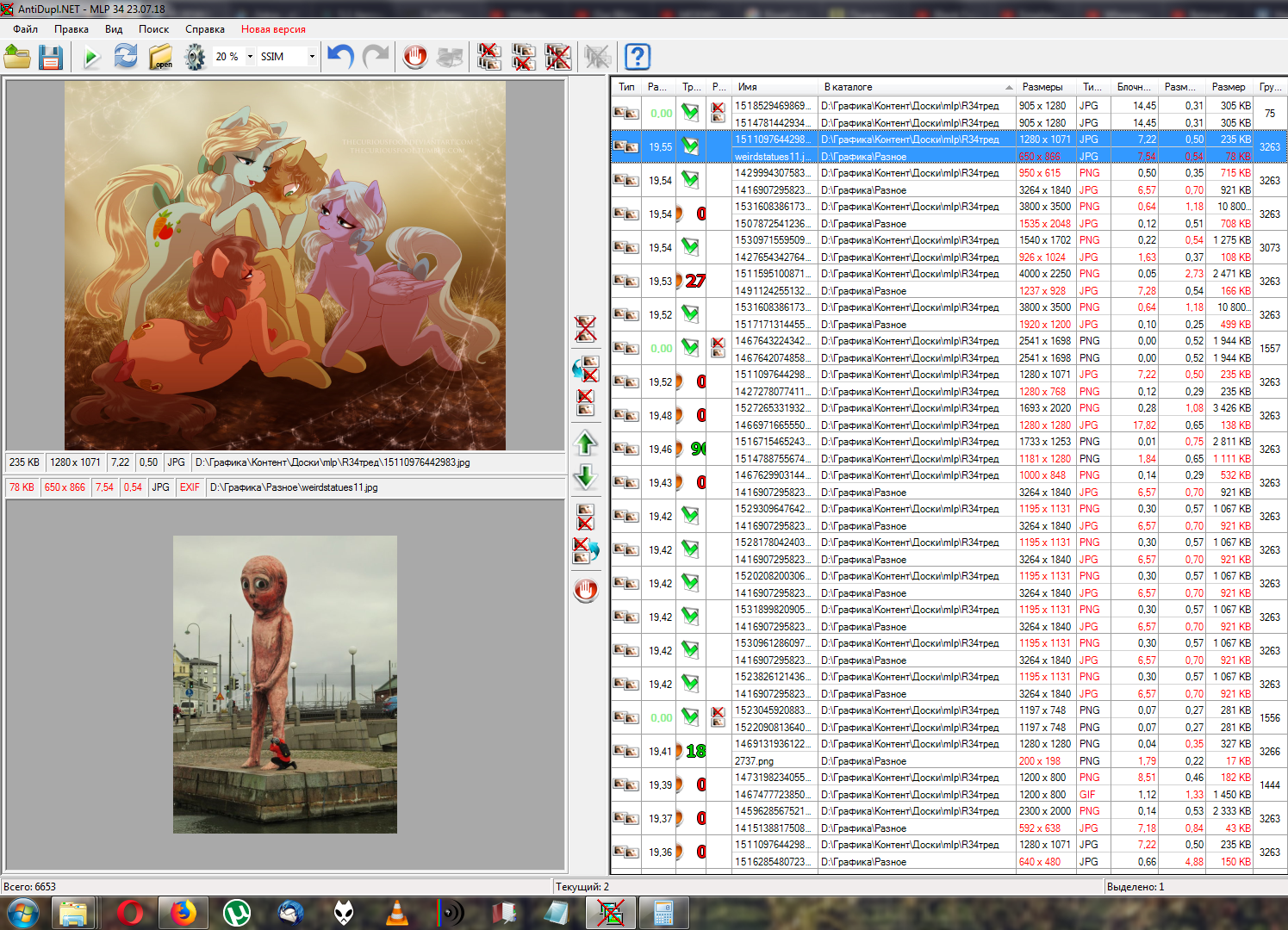
Task: Click the 1280 x 1071 size in first image info
Action: [76, 462]
